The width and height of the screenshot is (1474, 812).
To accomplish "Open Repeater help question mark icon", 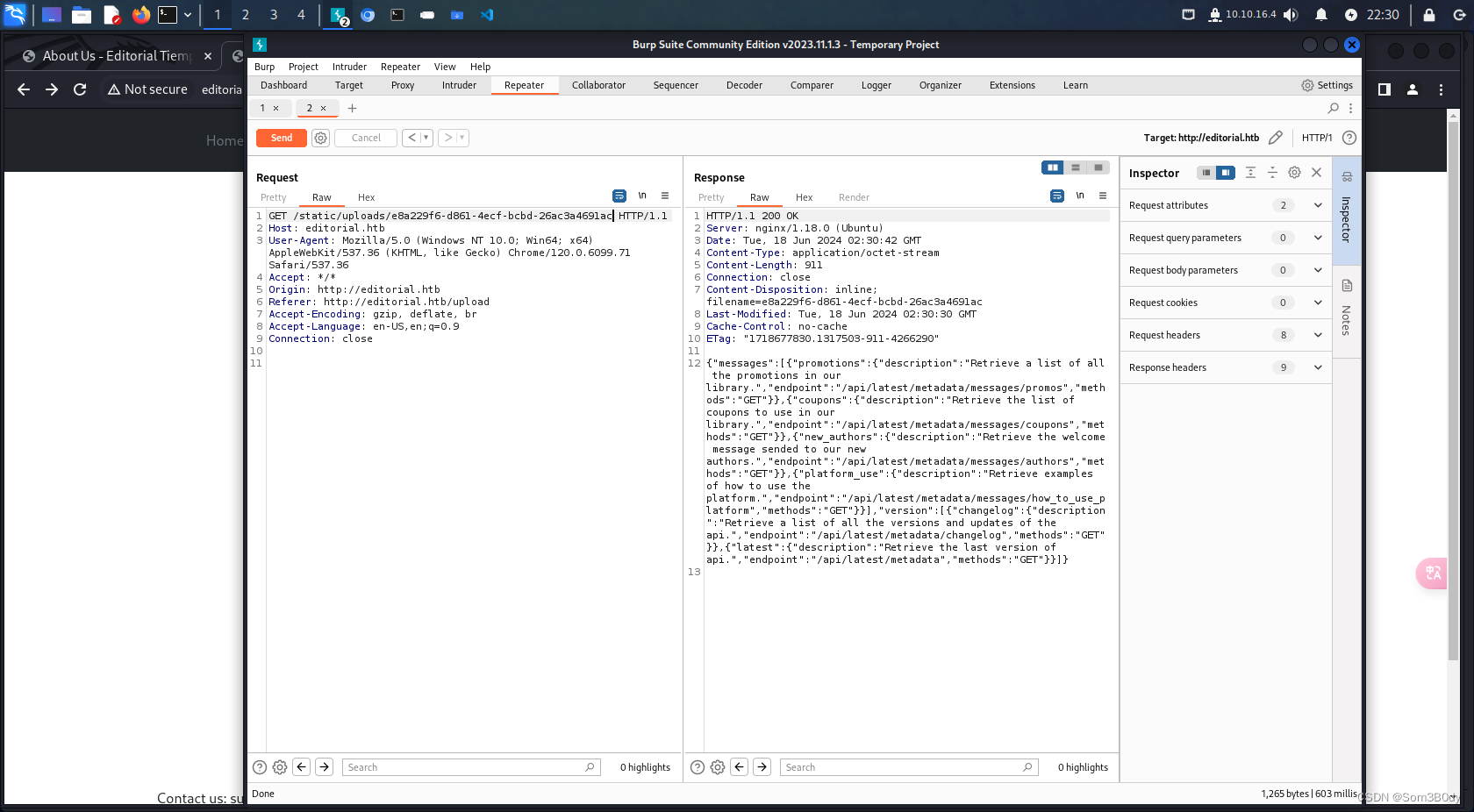I will 1349,138.
